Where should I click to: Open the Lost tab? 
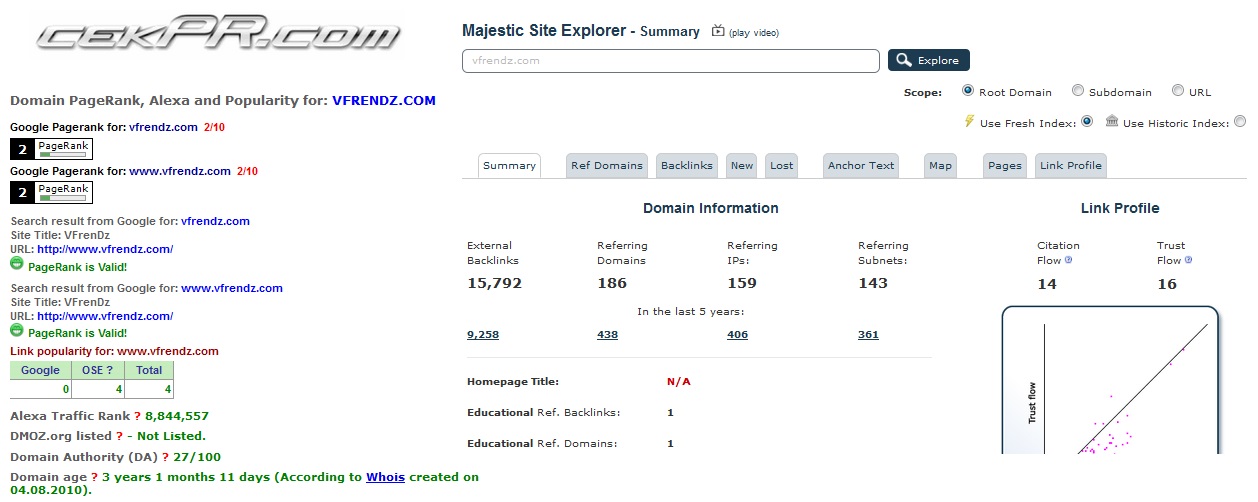click(782, 166)
